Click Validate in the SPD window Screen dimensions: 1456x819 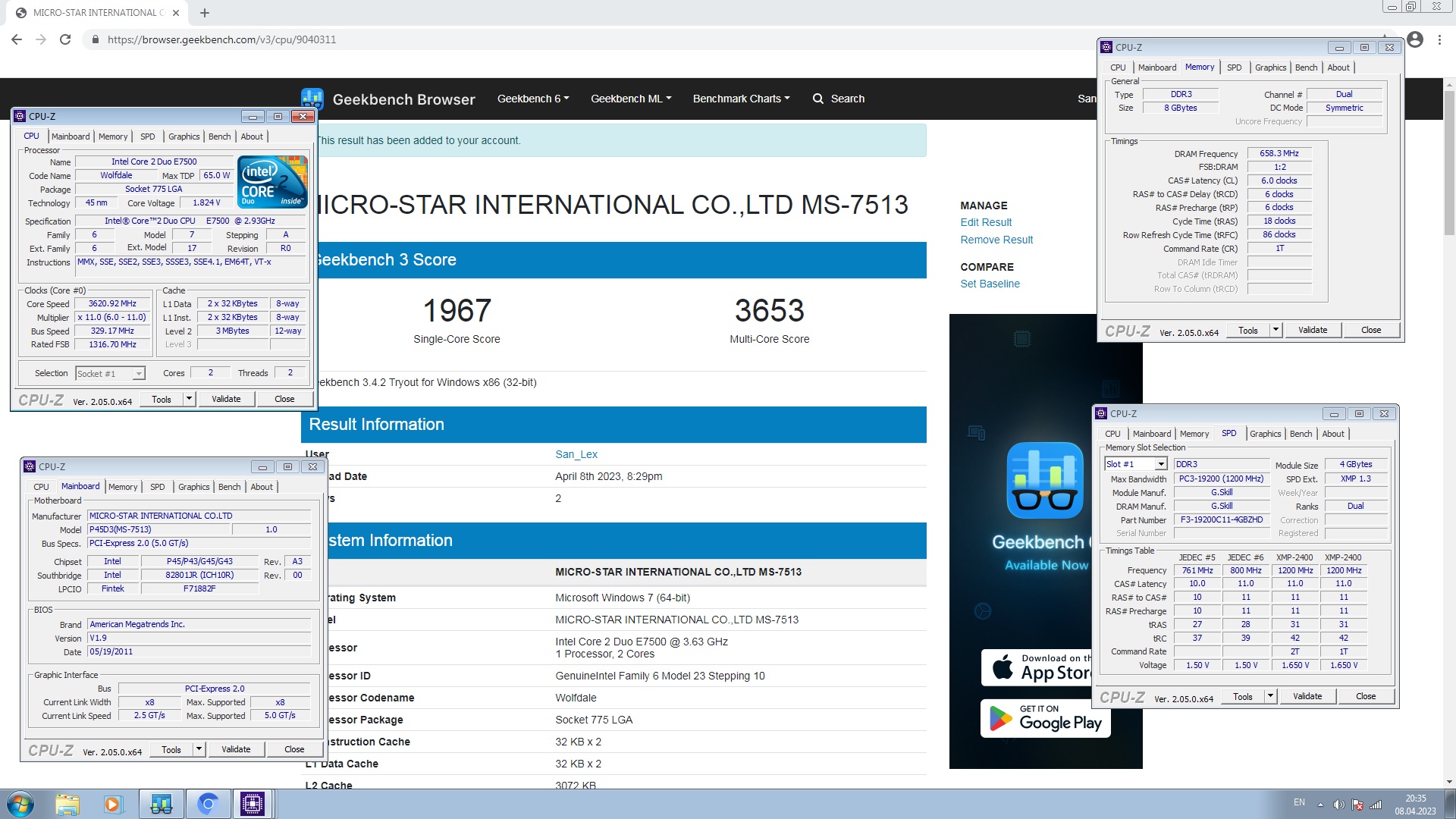pos(1307,696)
